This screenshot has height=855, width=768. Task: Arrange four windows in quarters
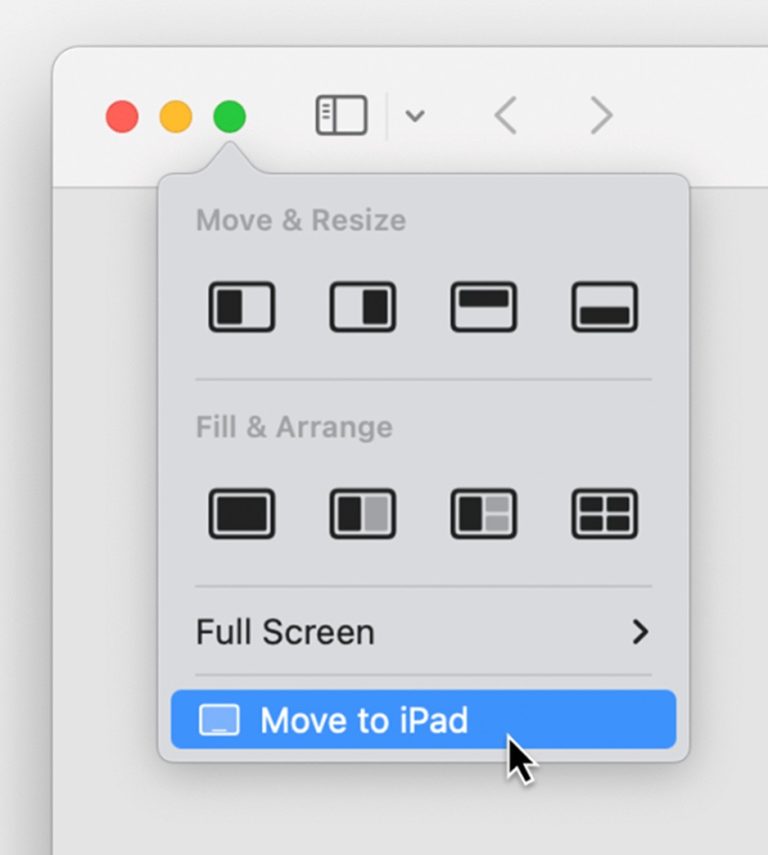[x=604, y=514]
